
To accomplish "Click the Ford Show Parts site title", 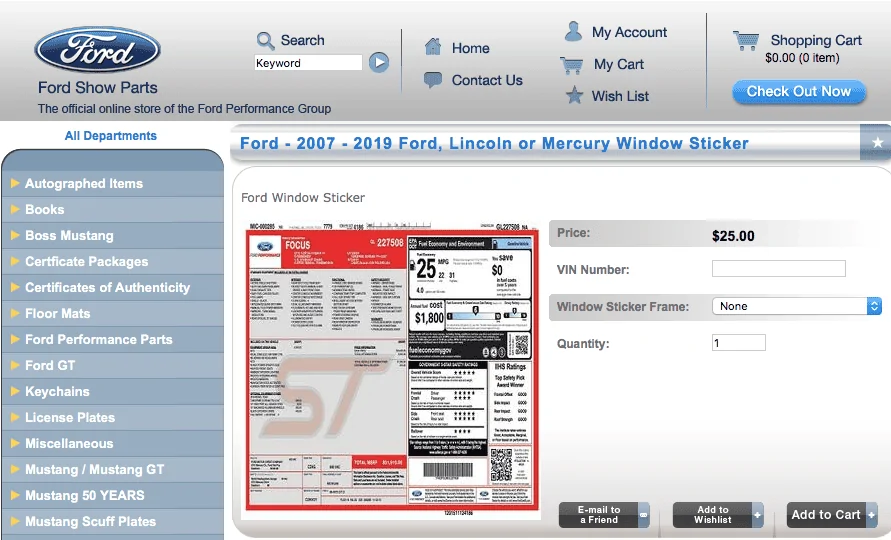I will pos(98,88).
